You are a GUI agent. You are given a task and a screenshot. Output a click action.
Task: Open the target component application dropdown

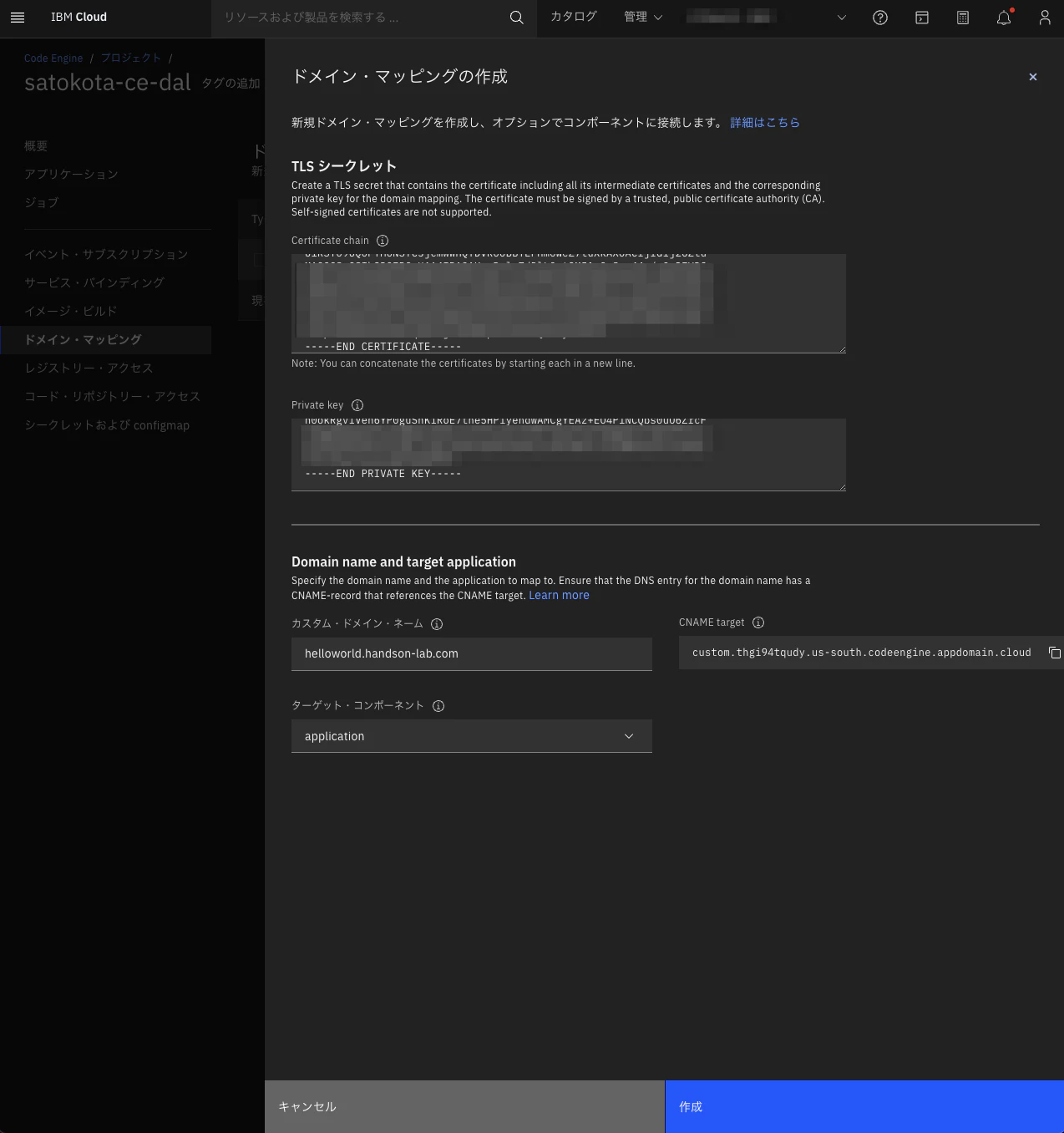[x=472, y=736]
